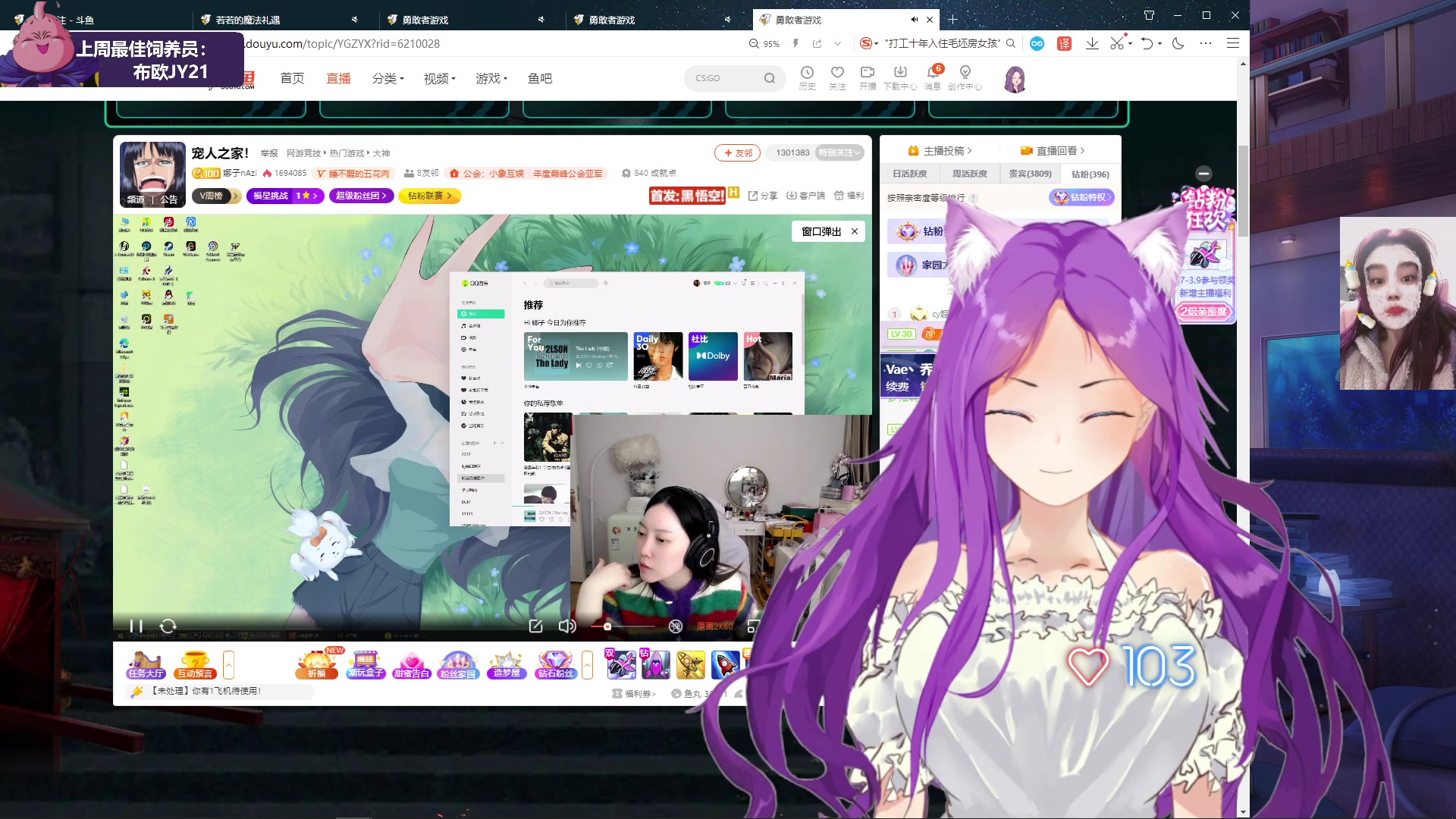Switch to 日活跃度 tab
The height and width of the screenshot is (819, 1456).
click(910, 174)
